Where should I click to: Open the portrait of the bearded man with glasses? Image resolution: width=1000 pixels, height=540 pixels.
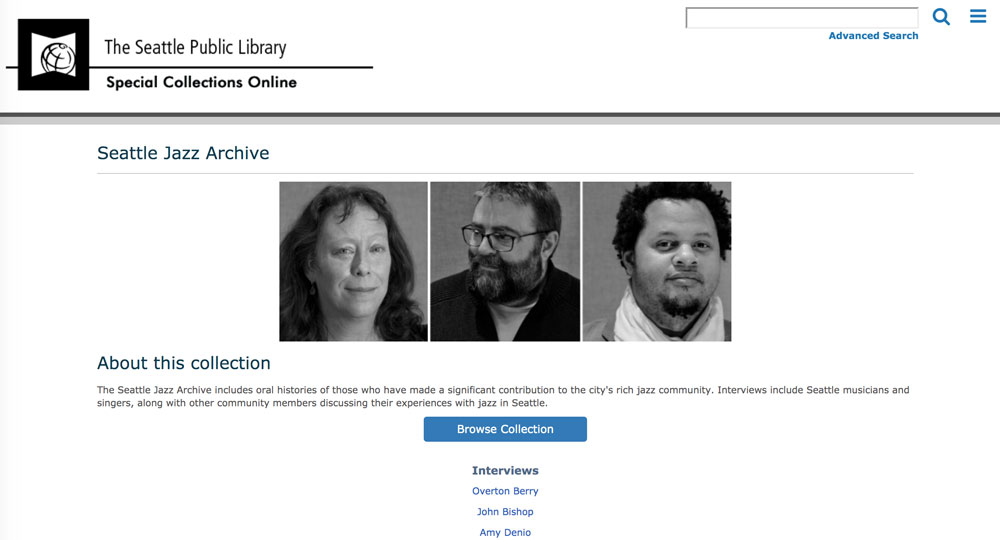click(x=505, y=261)
